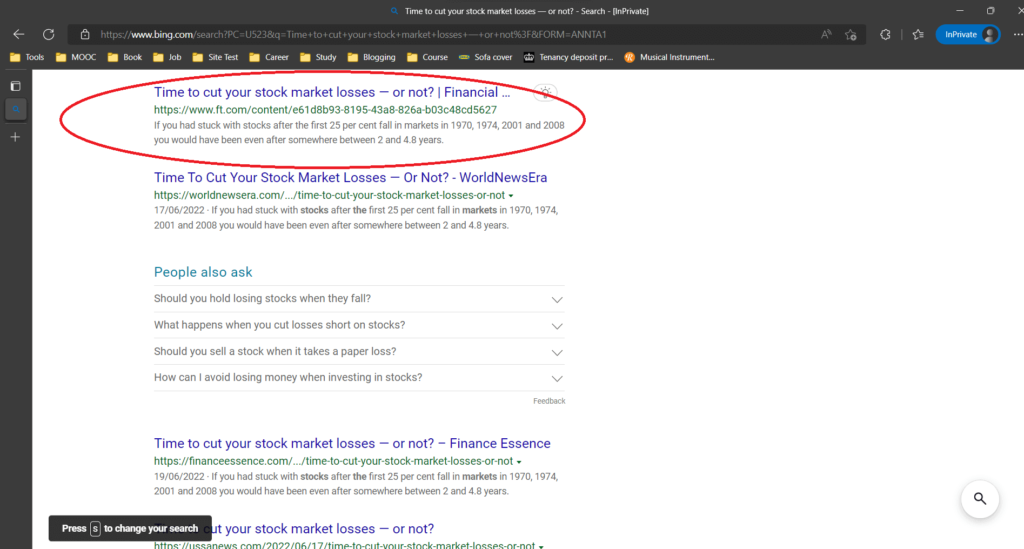1024x549 pixels.
Task: Expand 'What happens when you cut losses' question
Action: click(x=359, y=325)
